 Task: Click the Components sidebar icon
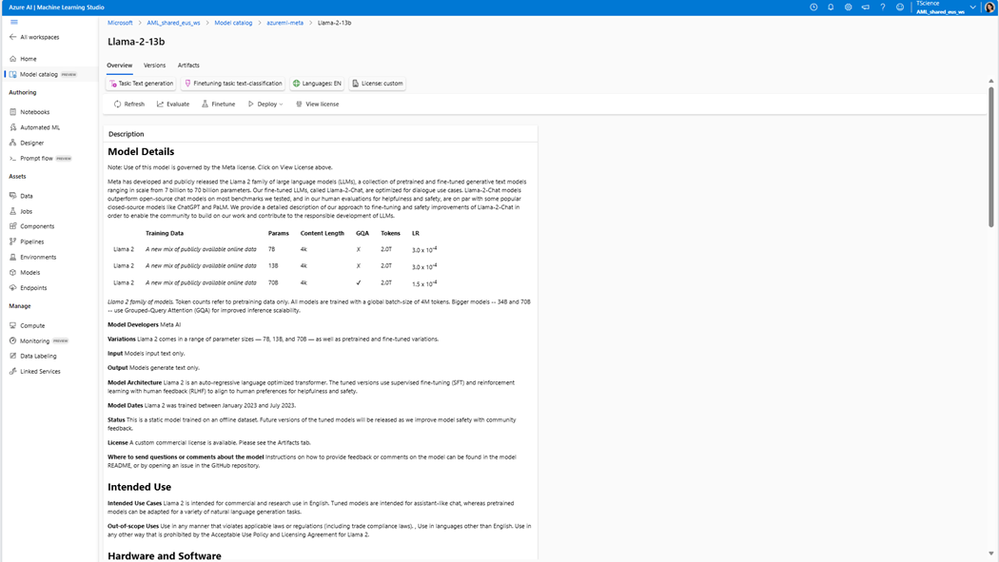(x=13, y=226)
